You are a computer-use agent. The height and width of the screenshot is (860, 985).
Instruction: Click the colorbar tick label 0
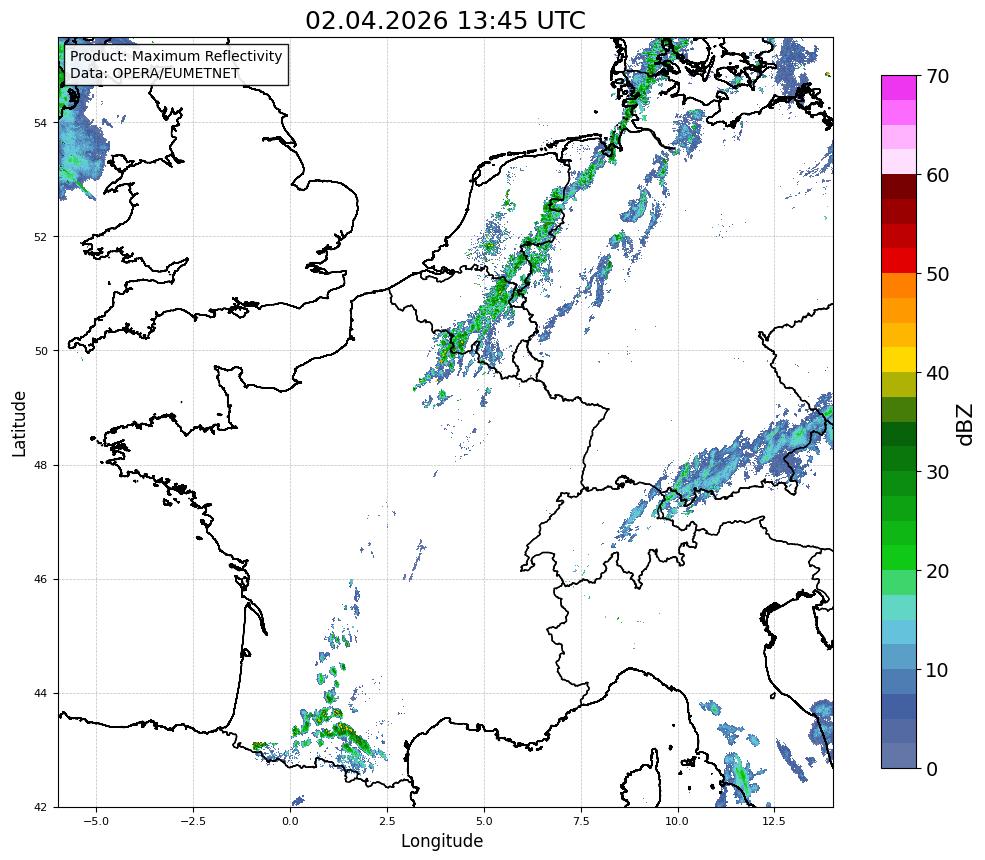point(932,769)
